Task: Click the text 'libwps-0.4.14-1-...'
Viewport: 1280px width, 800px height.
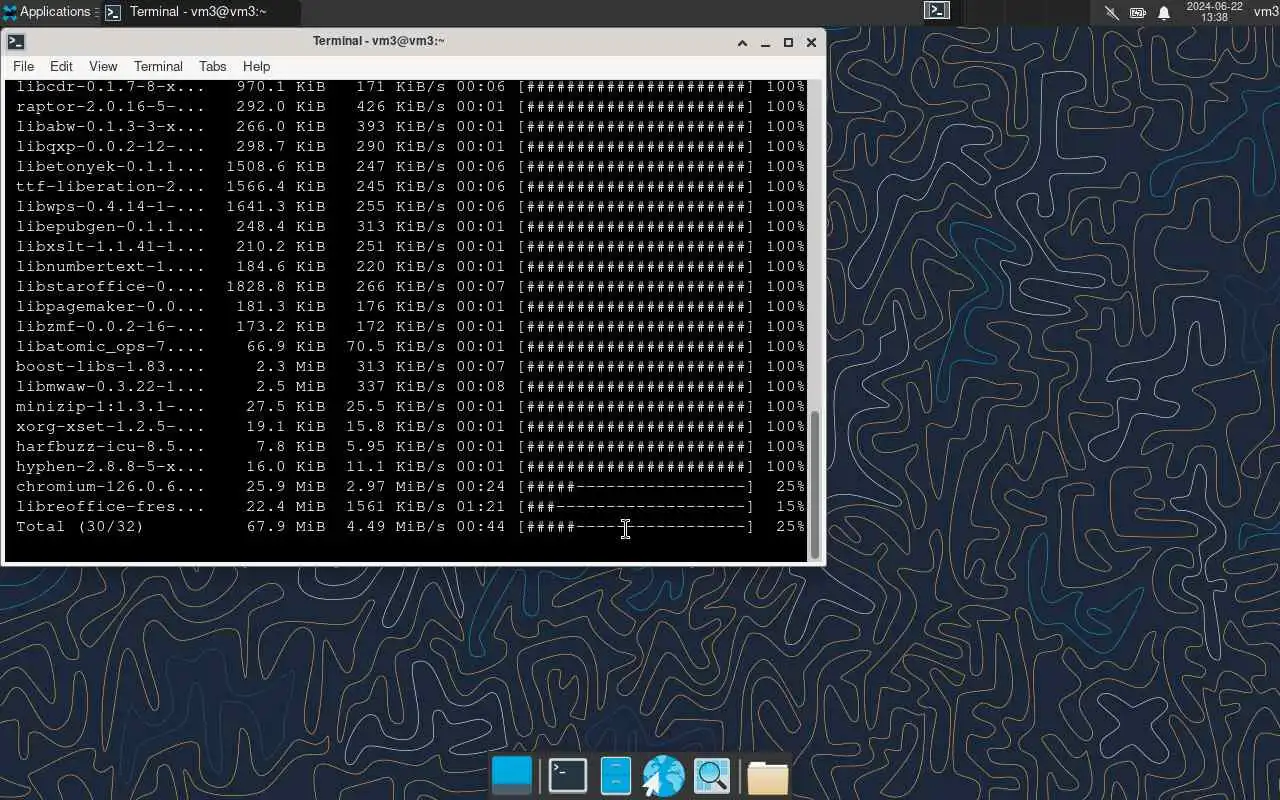Action: (110, 206)
